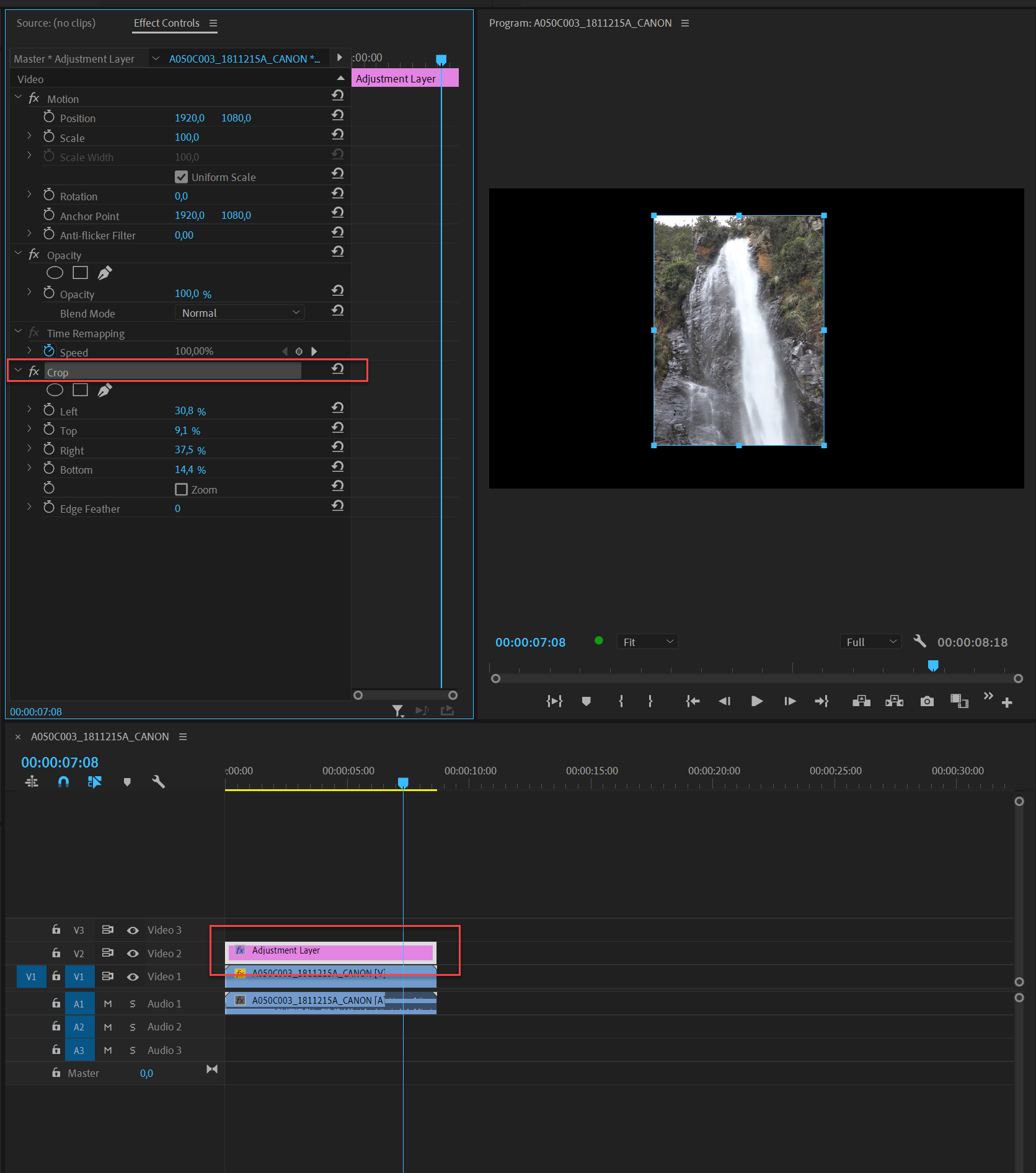Select the Lift icon in the Program monitor
Viewport: 1036px width, 1173px height.
pos(861,701)
